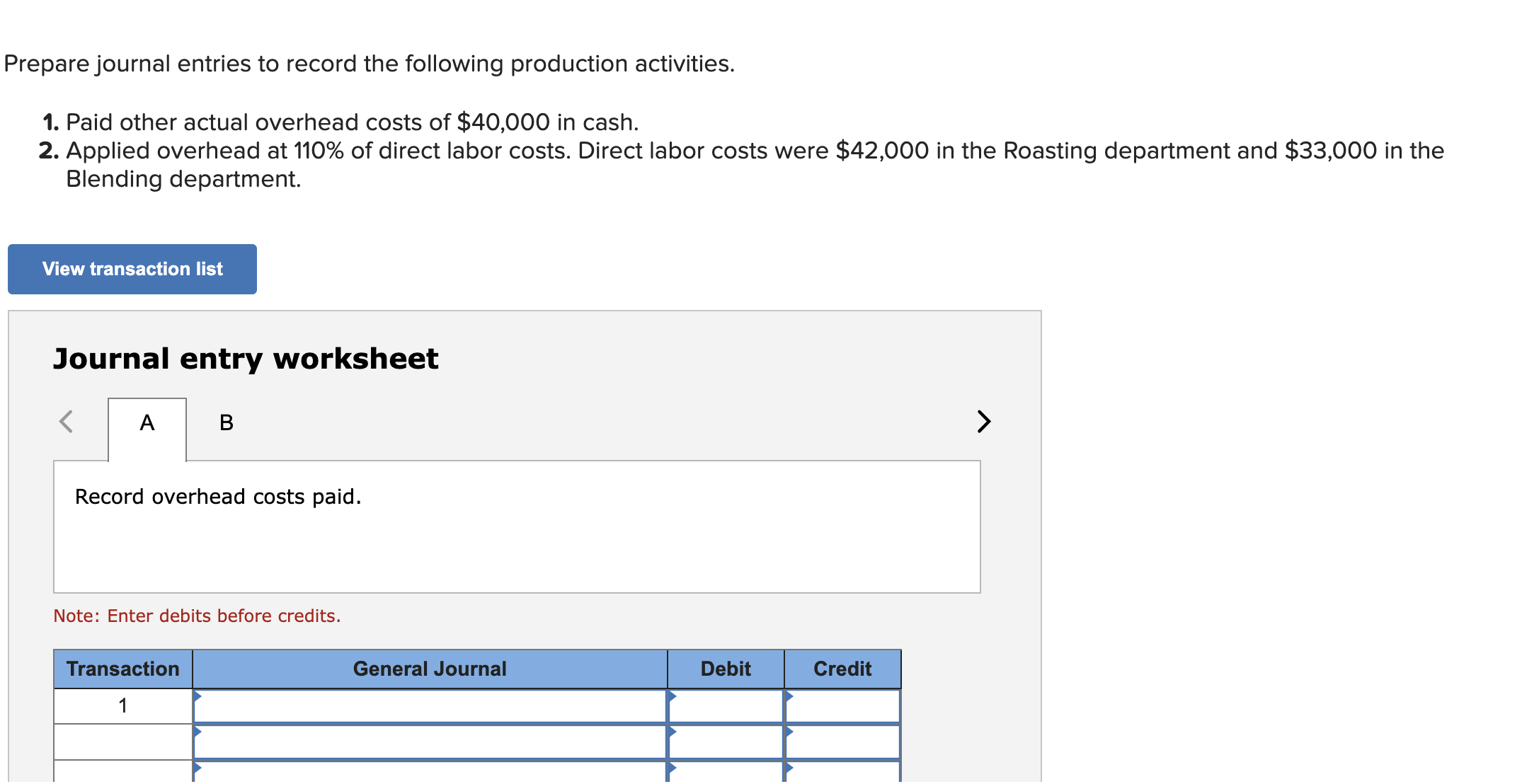Switch to tab A
The height and width of the screenshot is (784, 1539).
147,422
